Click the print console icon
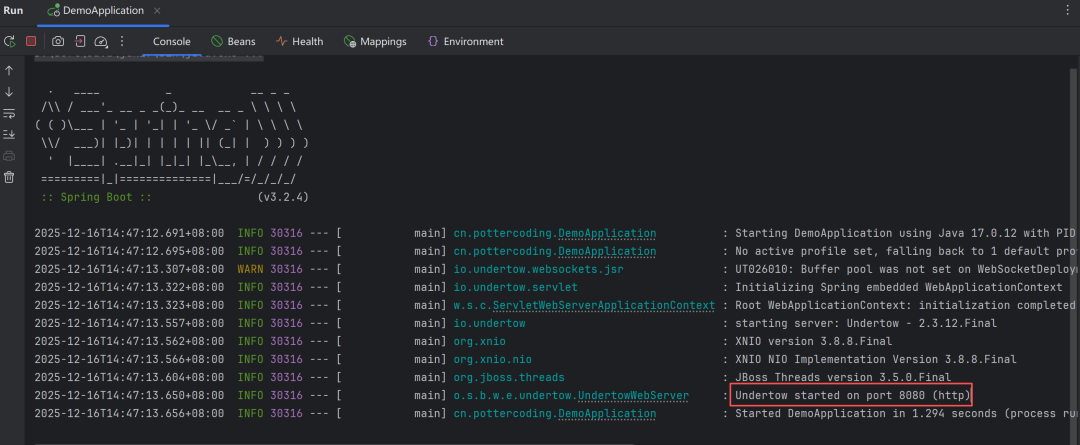The width and height of the screenshot is (1080, 445). pos(9,156)
